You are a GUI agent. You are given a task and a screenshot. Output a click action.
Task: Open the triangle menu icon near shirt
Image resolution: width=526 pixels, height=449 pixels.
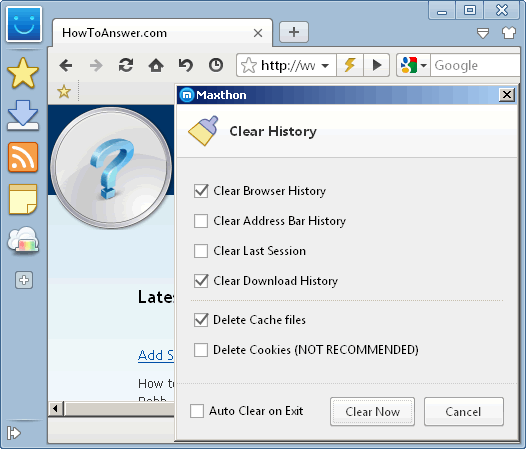pyautogui.click(x=483, y=33)
